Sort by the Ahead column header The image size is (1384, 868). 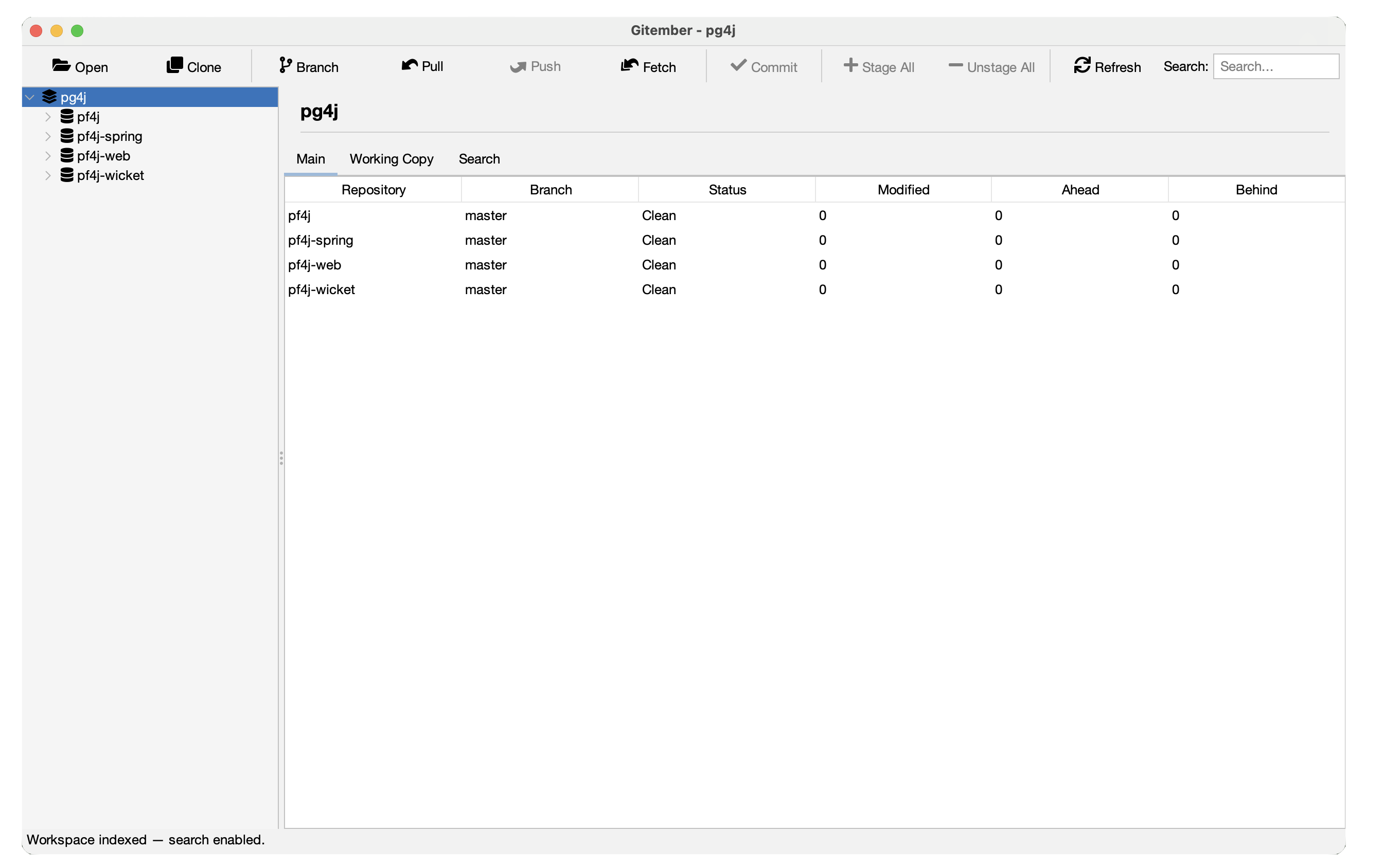click(x=1079, y=189)
